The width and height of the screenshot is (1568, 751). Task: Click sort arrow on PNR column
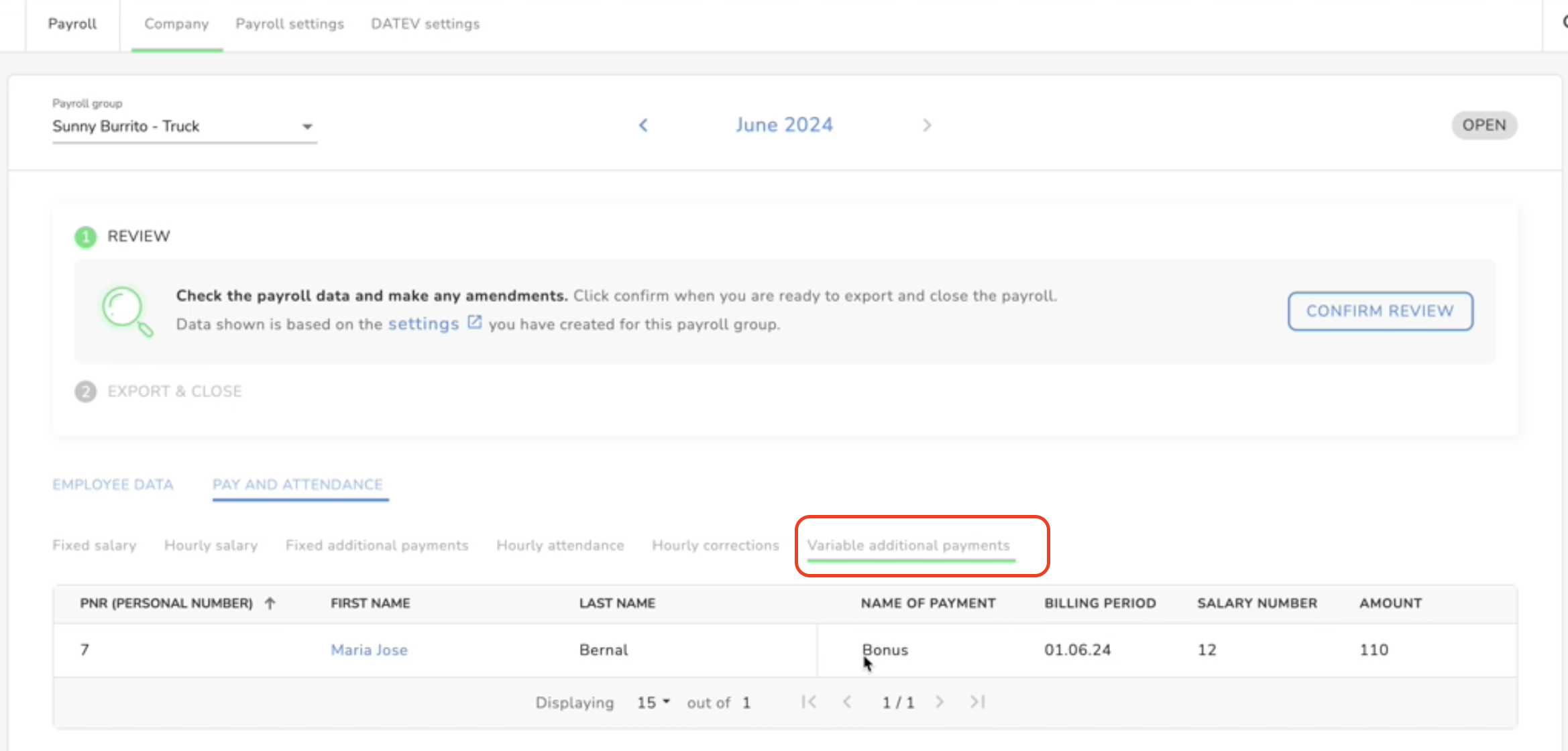tap(270, 603)
